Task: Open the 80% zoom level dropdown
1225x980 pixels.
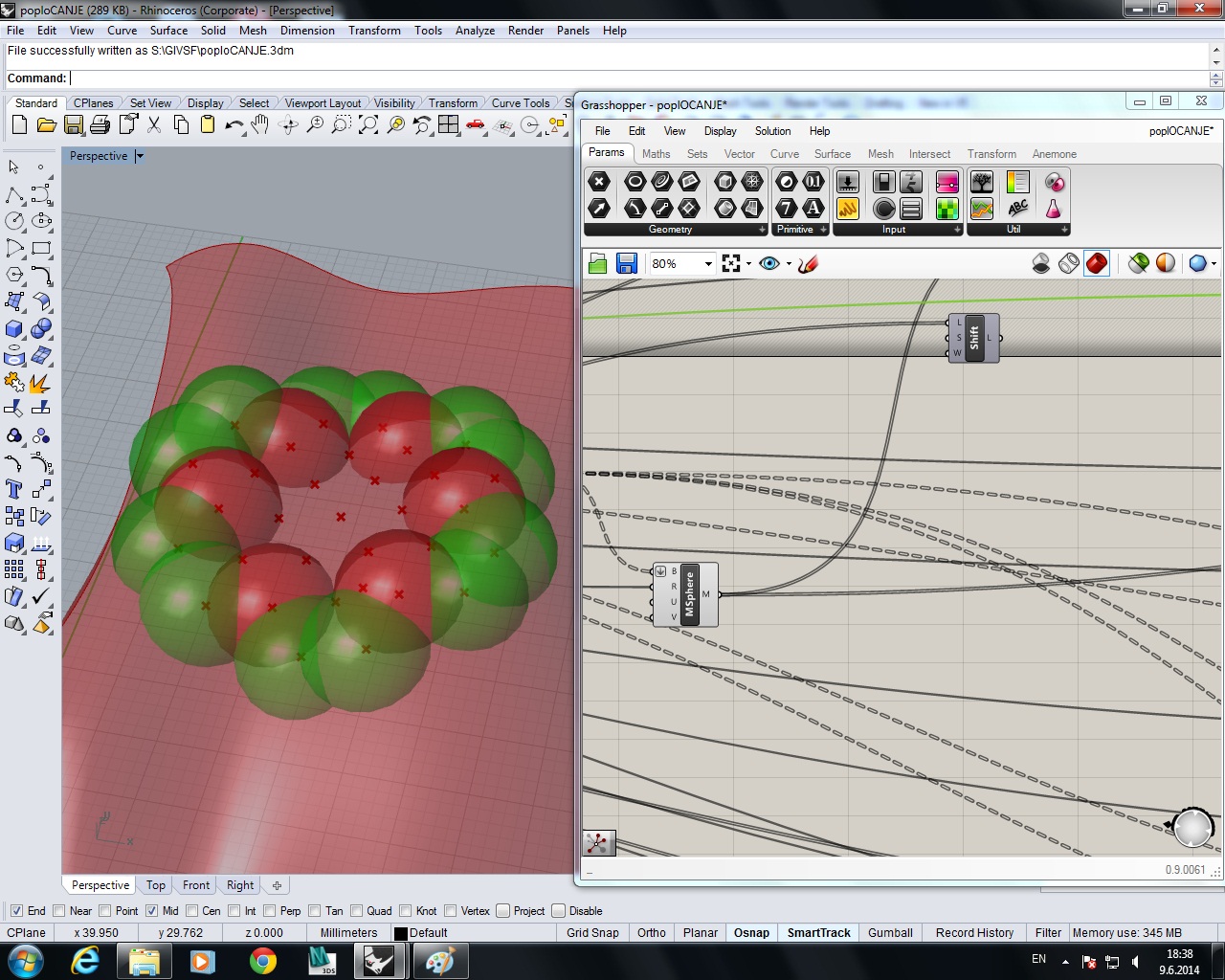Action: click(708, 264)
